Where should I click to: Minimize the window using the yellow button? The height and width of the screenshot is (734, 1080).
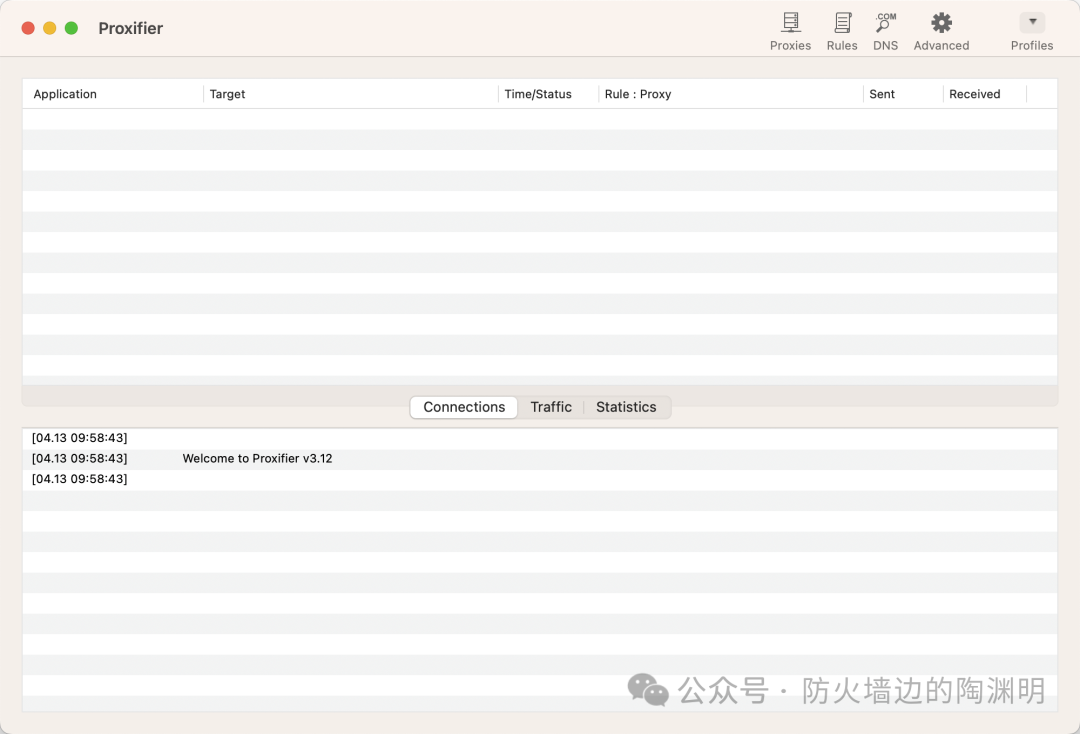[50, 28]
